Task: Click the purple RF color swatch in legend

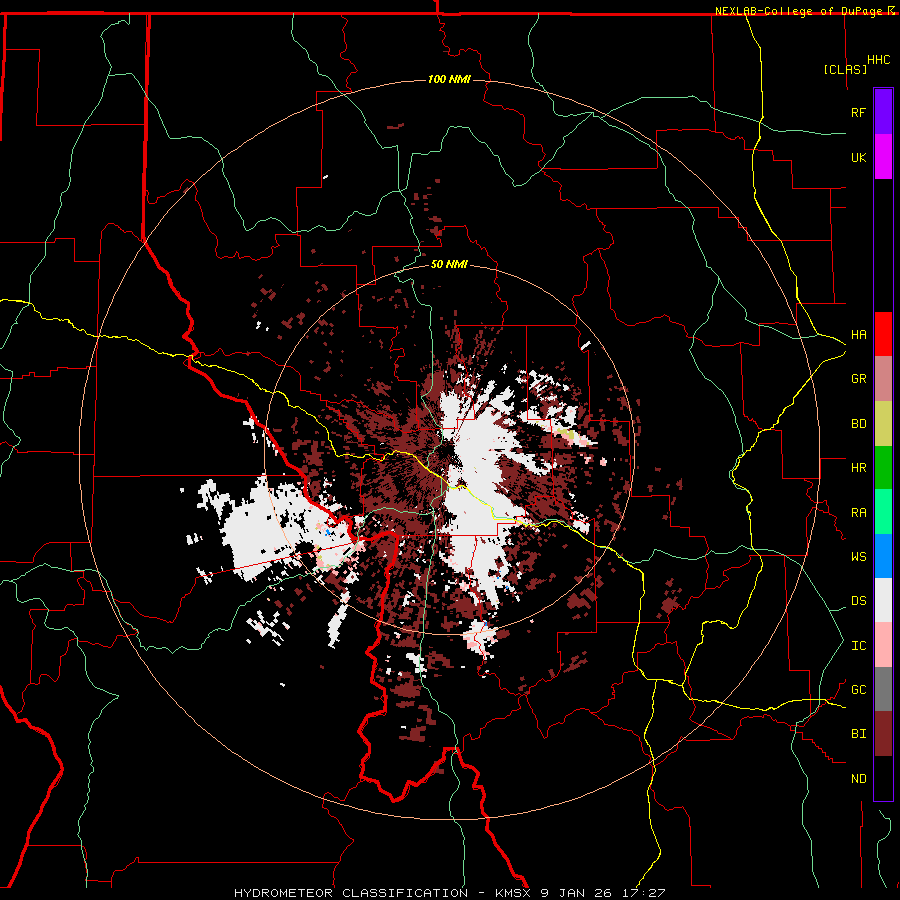Action: [883, 112]
